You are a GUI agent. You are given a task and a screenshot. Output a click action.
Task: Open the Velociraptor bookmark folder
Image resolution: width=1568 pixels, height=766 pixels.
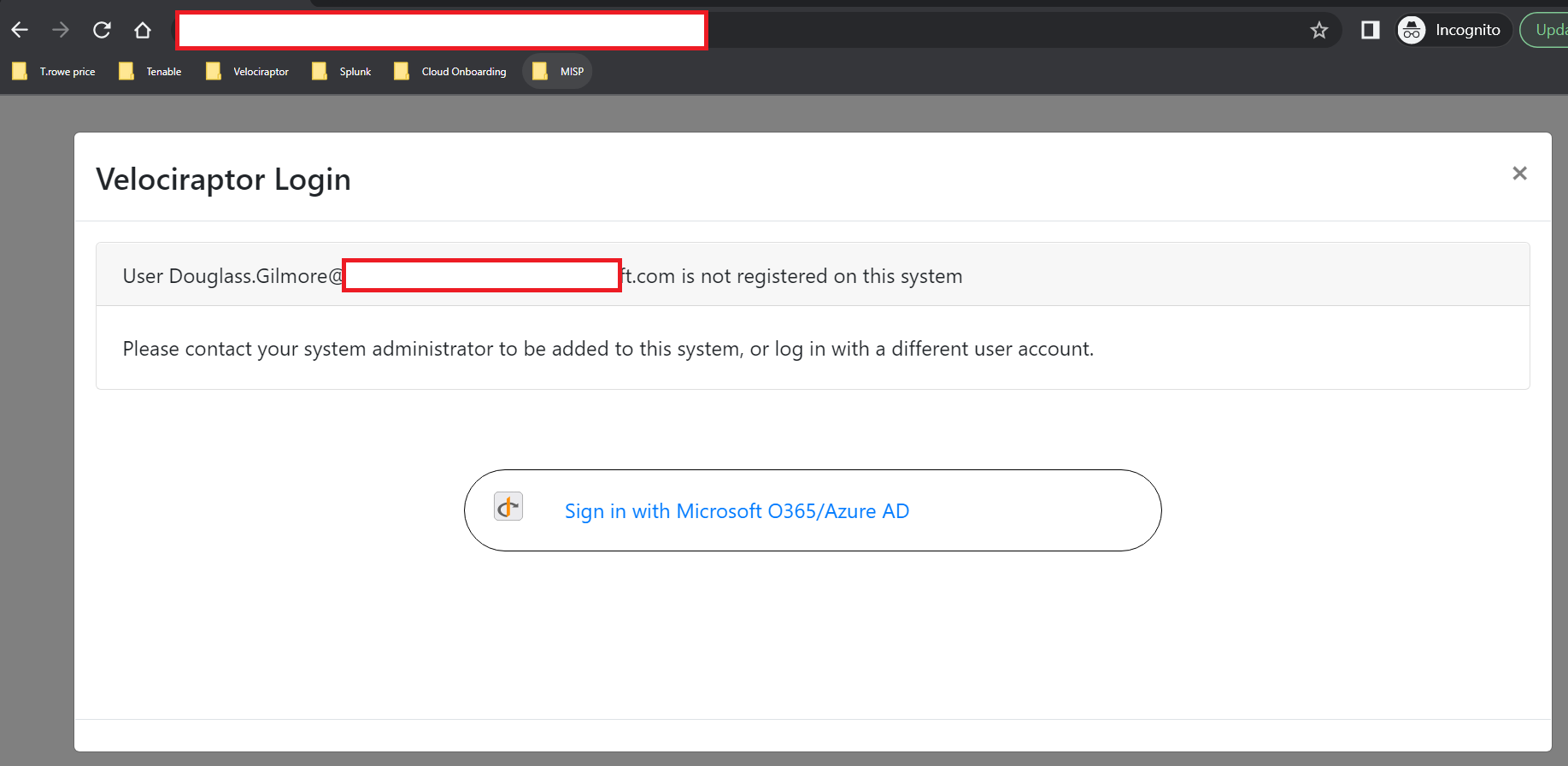(248, 71)
